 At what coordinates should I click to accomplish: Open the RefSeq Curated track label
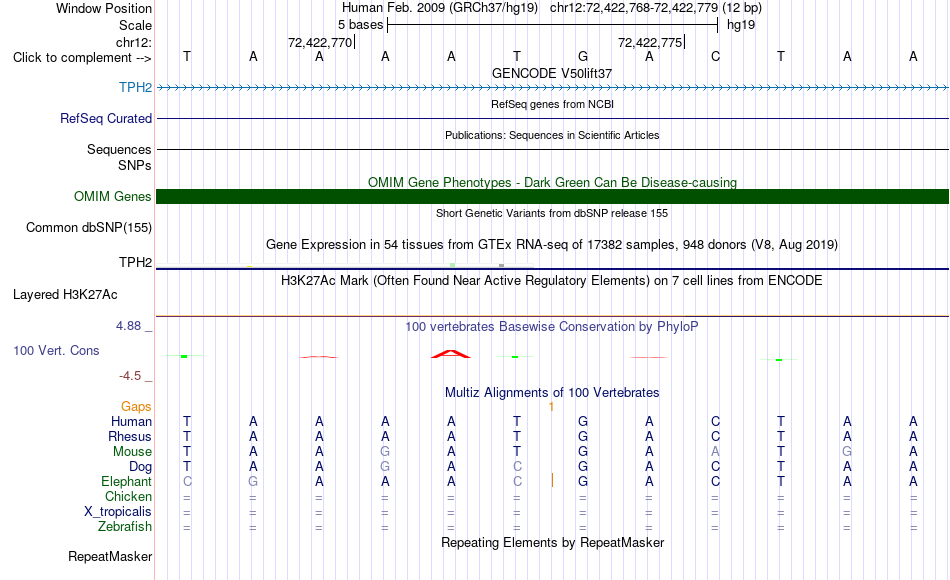pyautogui.click(x=105, y=118)
